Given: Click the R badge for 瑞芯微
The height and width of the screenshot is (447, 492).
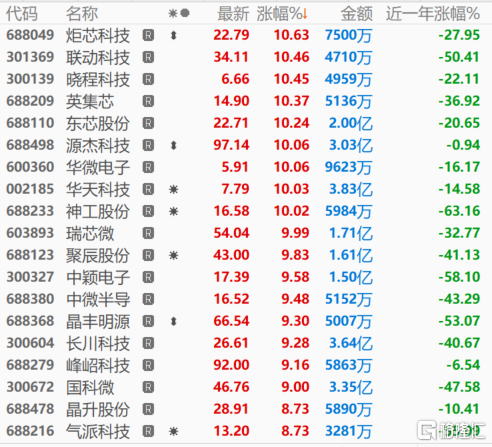Looking at the screenshot, I should pos(148,233).
